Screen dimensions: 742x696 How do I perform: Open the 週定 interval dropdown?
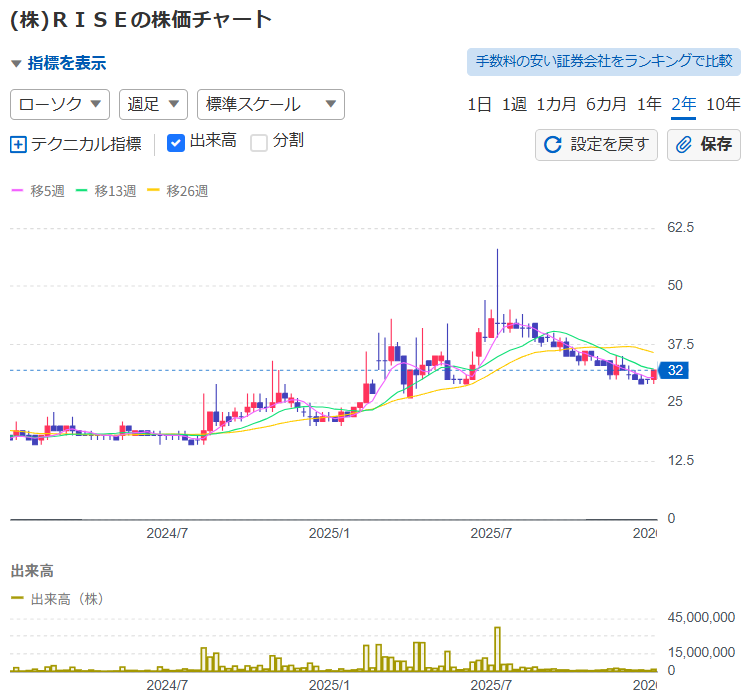pyautogui.click(x=153, y=104)
